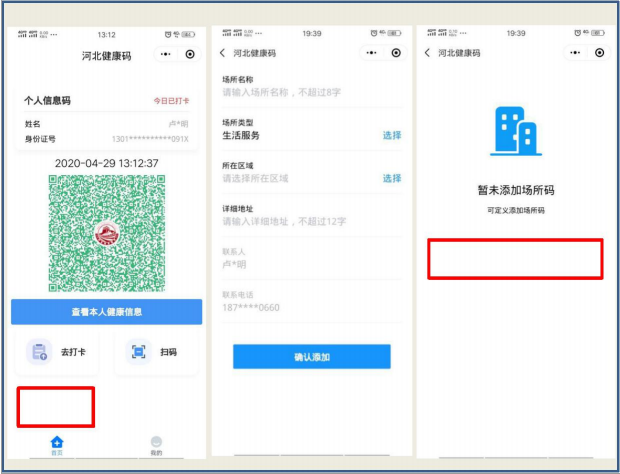Screen dimensions: 620x474
Task: Choose a venue type via 选择 beside 生活服务
Action: pos(392,135)
